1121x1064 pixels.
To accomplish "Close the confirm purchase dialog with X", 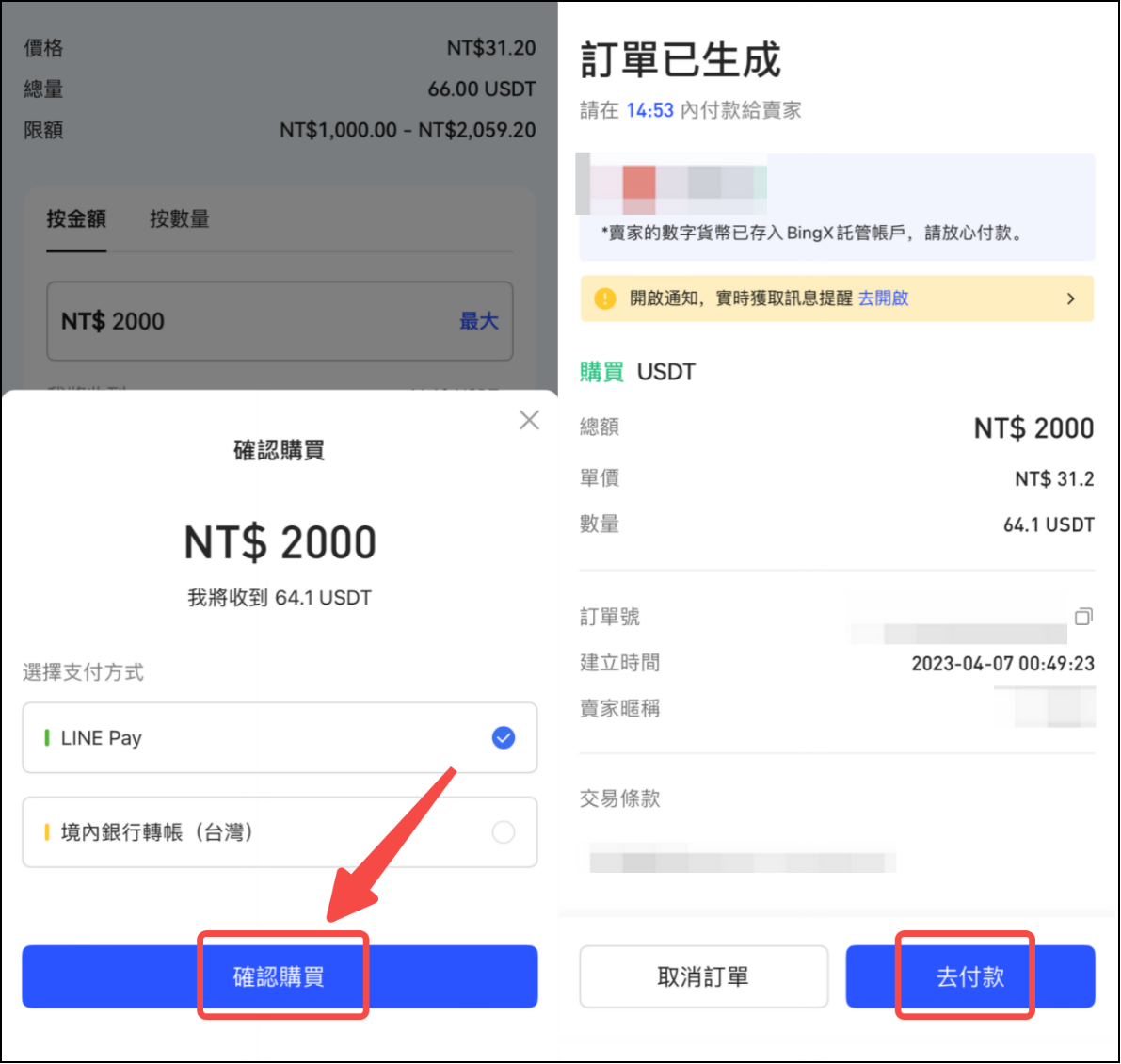I will click(529, 420).
